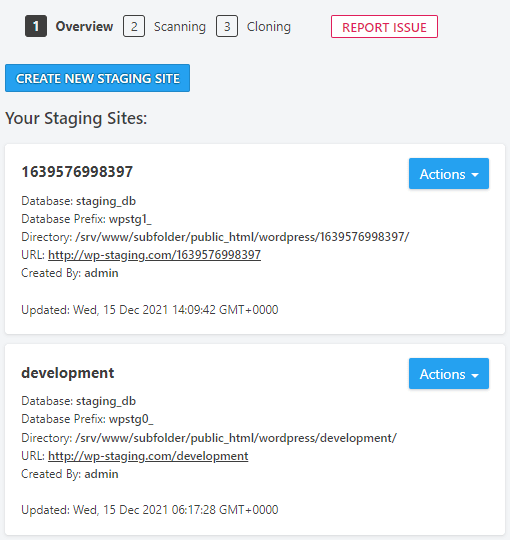Click the REPORT ISSUE button
Screen dimensions: 510x540
click(x=384, y=27)
